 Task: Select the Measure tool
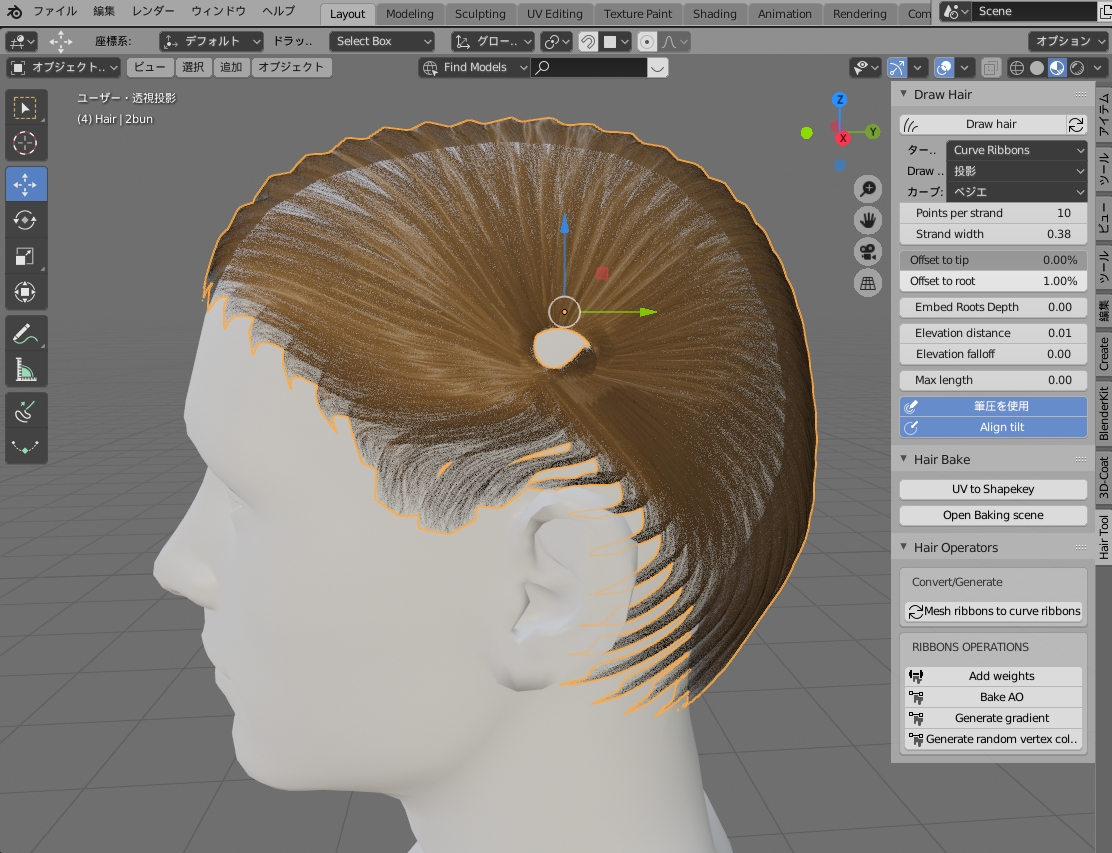(x=26, y=370)
